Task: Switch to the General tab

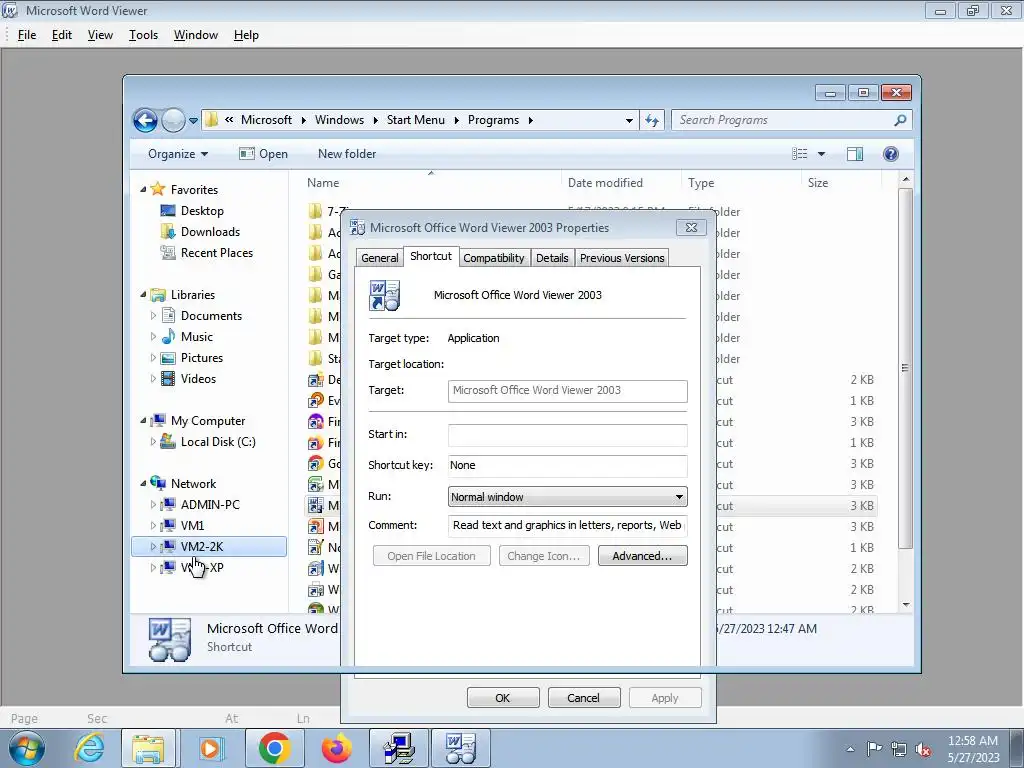Action: point(379,258)
